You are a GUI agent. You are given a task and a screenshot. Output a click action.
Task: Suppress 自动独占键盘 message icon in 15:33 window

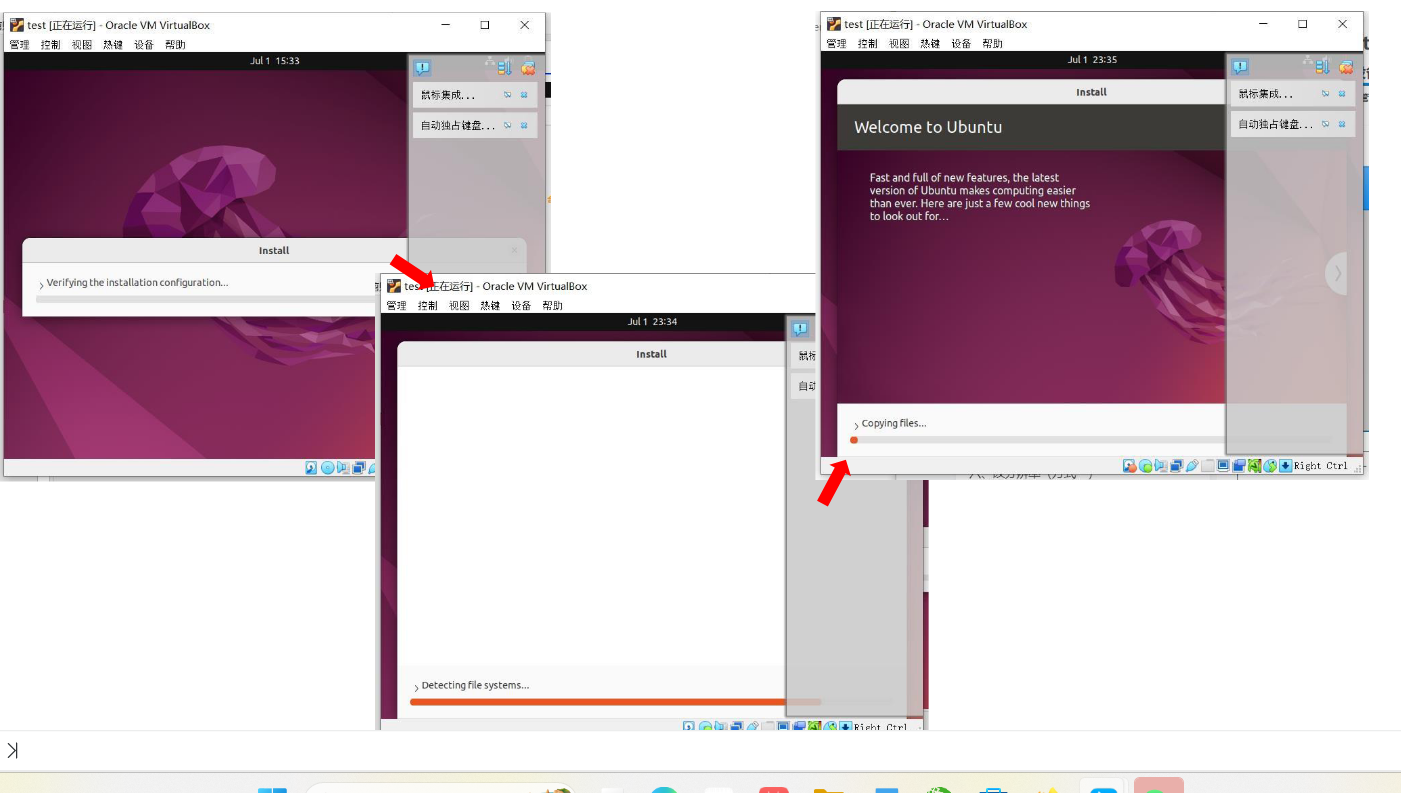click(x=507, y=125)
